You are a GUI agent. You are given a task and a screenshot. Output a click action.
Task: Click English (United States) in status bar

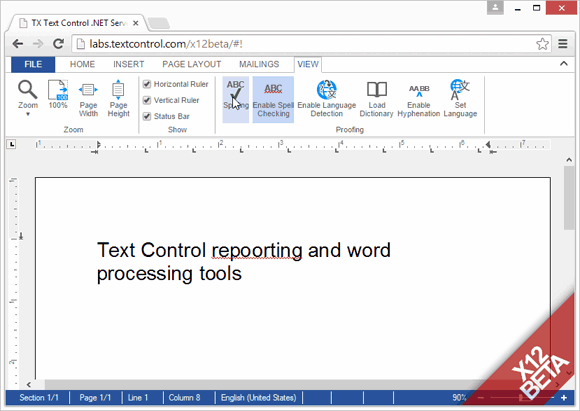(x=259, y=398)
